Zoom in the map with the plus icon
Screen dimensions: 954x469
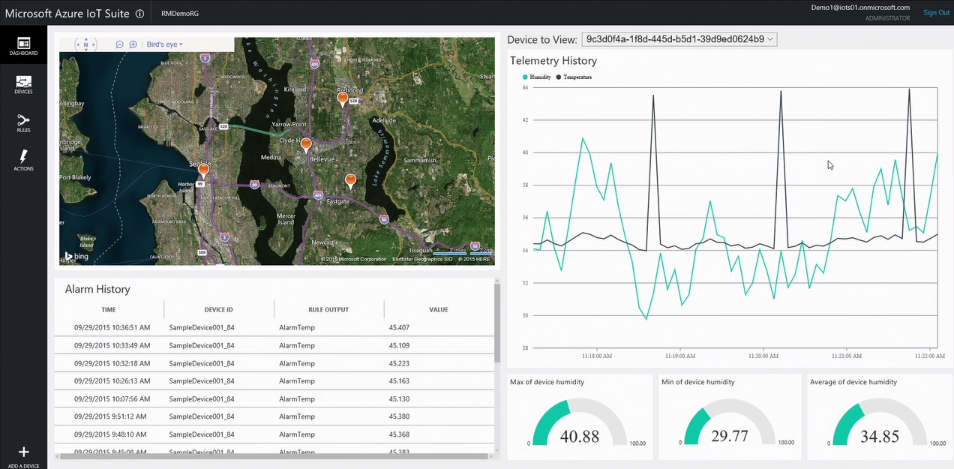(x=133, y=44)
